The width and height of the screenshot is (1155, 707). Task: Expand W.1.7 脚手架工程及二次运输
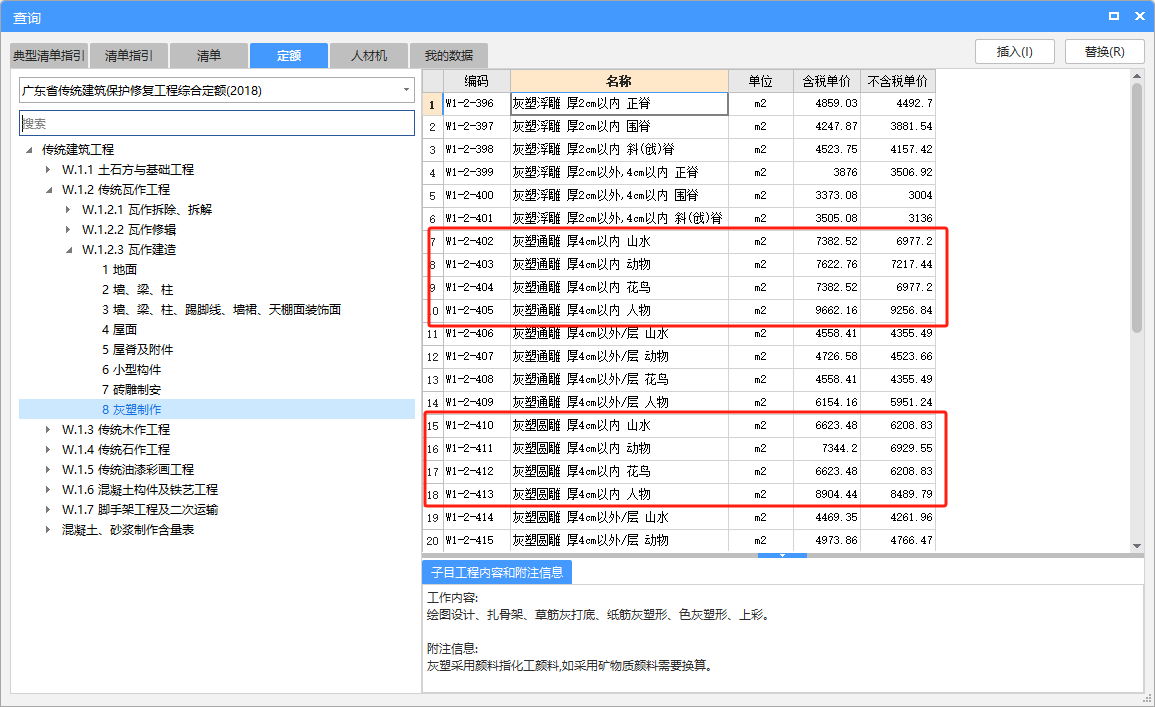48,510
